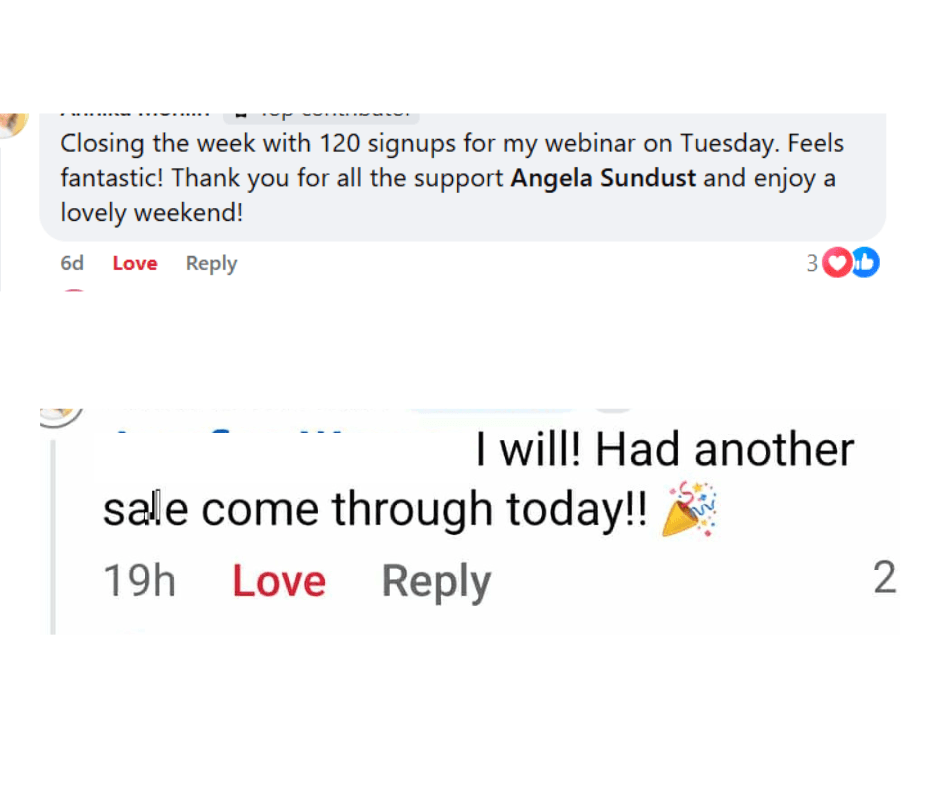Reply to the webinar signups comment
940x788 pixels.
(211, 264)
